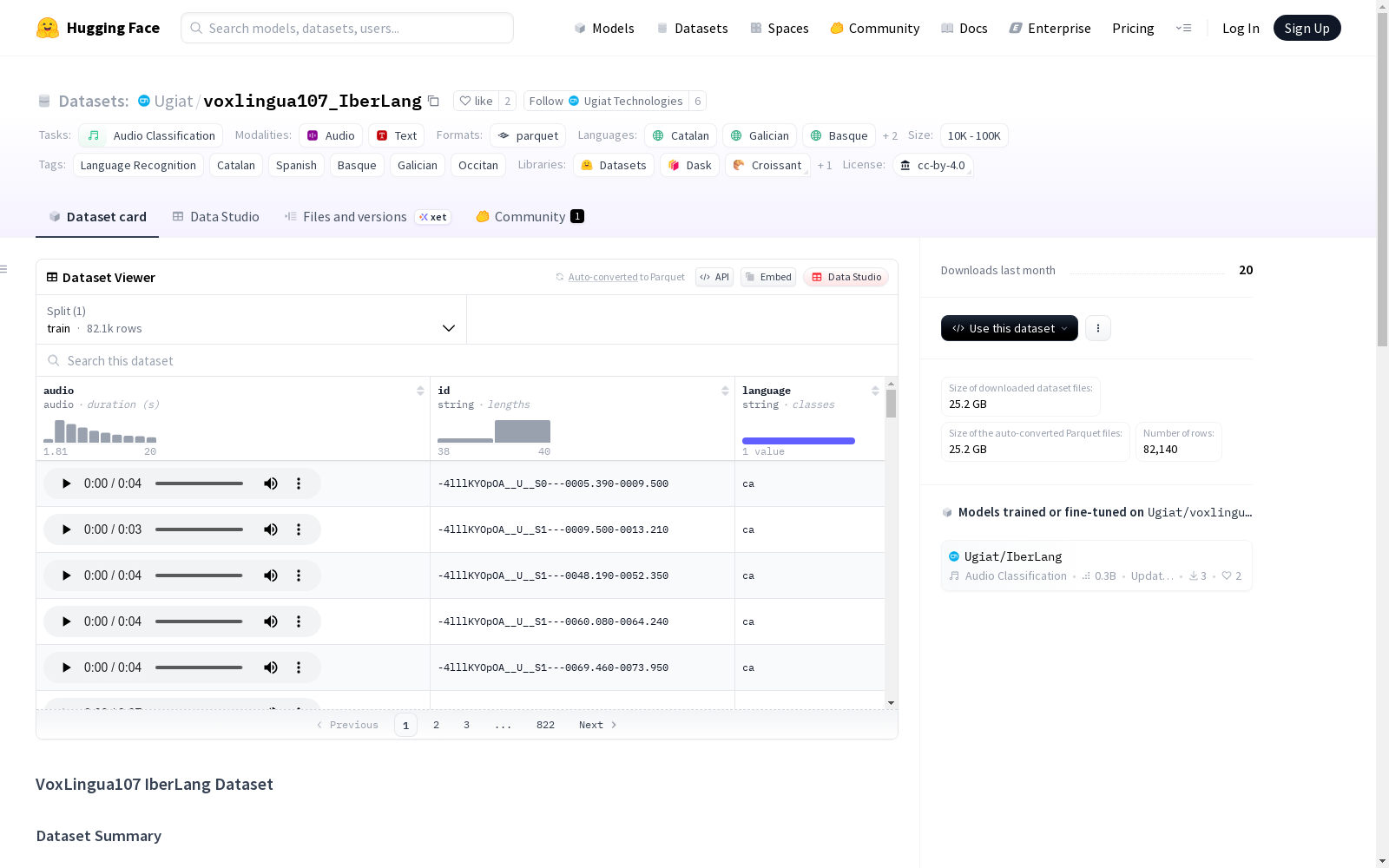
Task: Seek in audio progress bar of row 0048.190-0052.350
Action: tap(199, 575)
